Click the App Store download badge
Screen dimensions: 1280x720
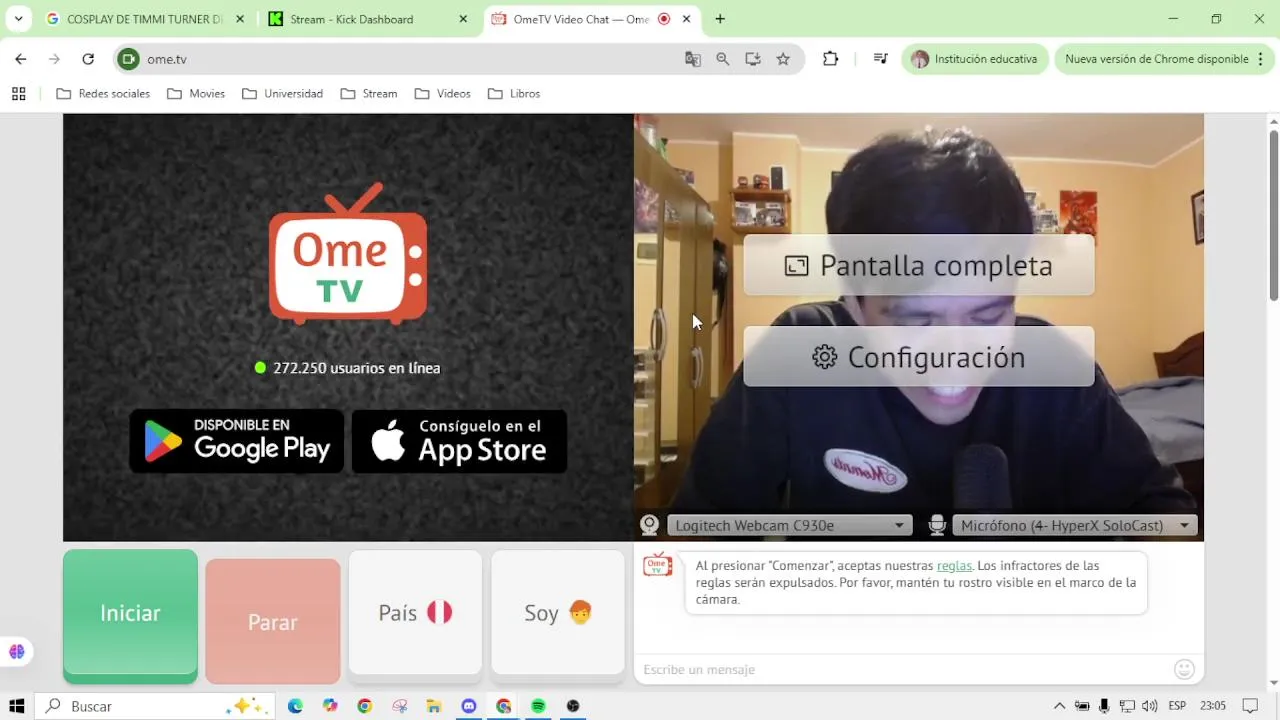(x=460, y=441)
